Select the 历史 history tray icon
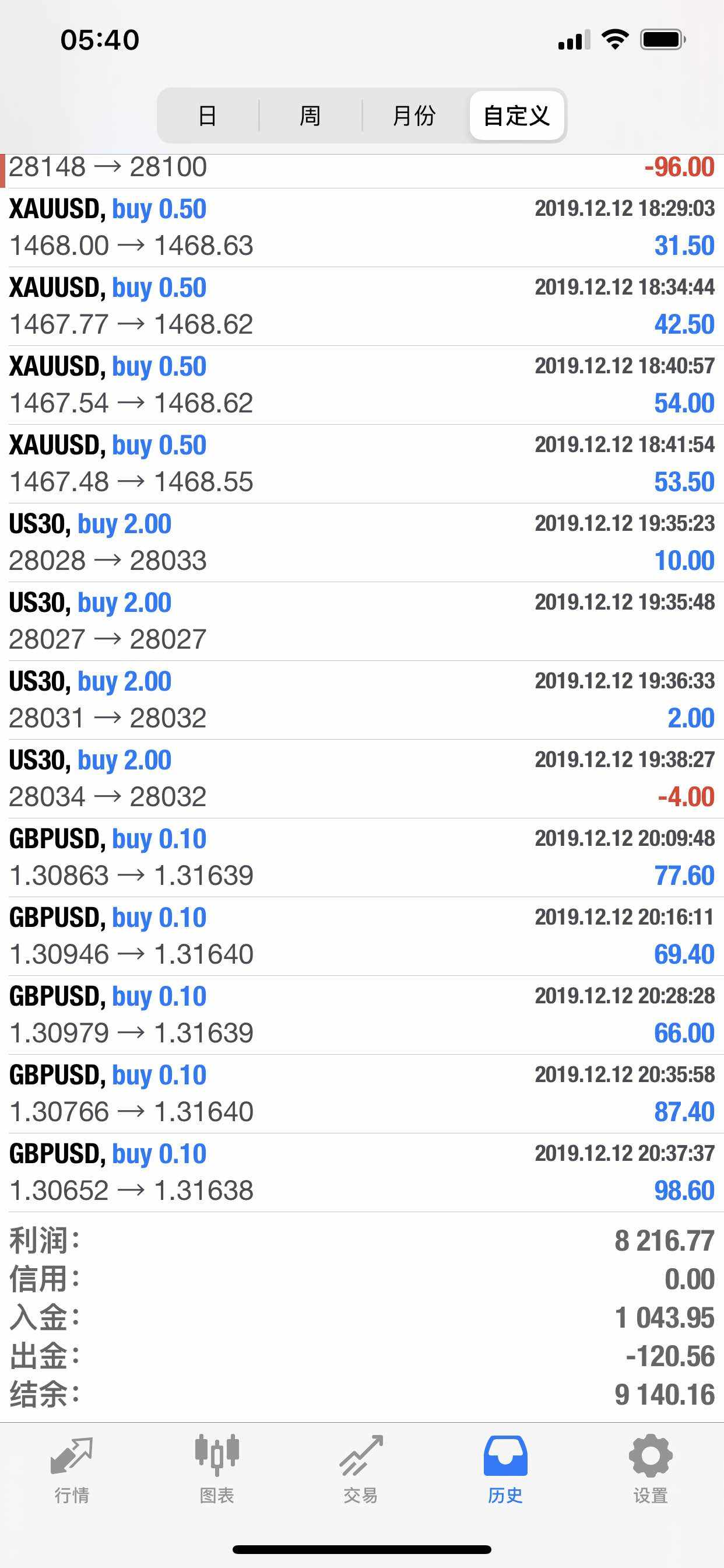Screen dimensions: 724x1568 [x=505, y=1456]
